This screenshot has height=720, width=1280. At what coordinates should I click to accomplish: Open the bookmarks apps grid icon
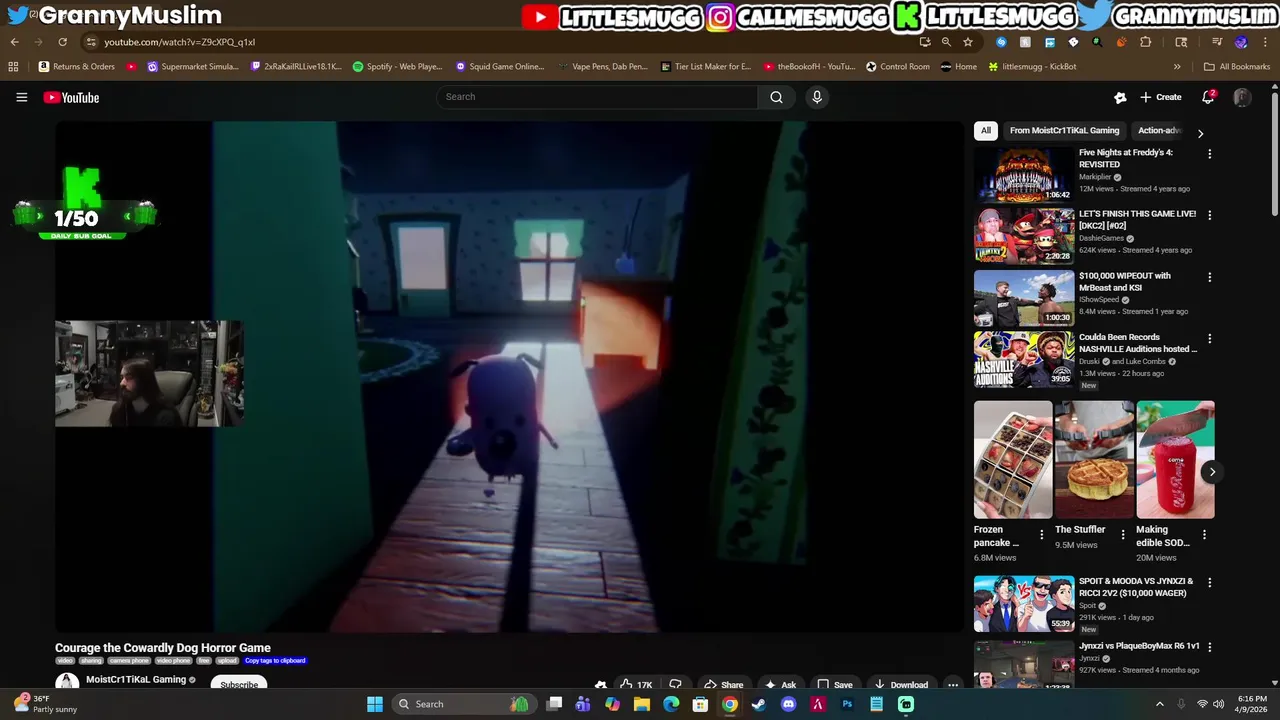tap(13, 67)
